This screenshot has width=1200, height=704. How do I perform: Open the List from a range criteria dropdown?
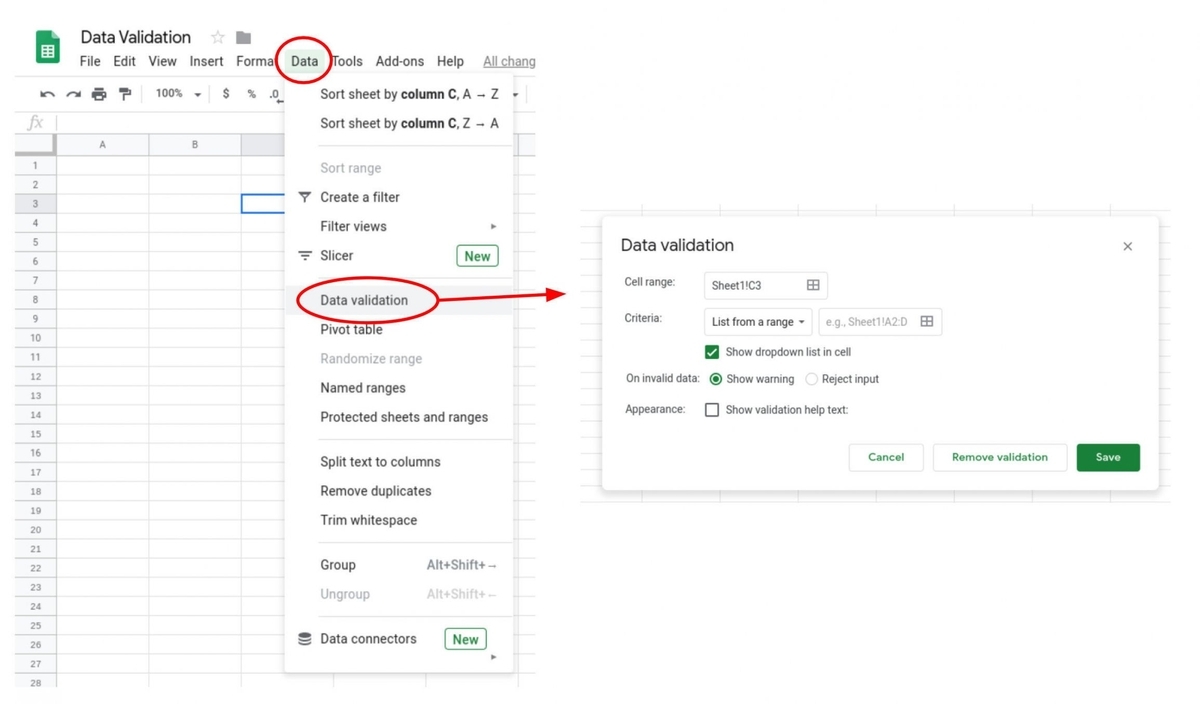tap(757, 321)
